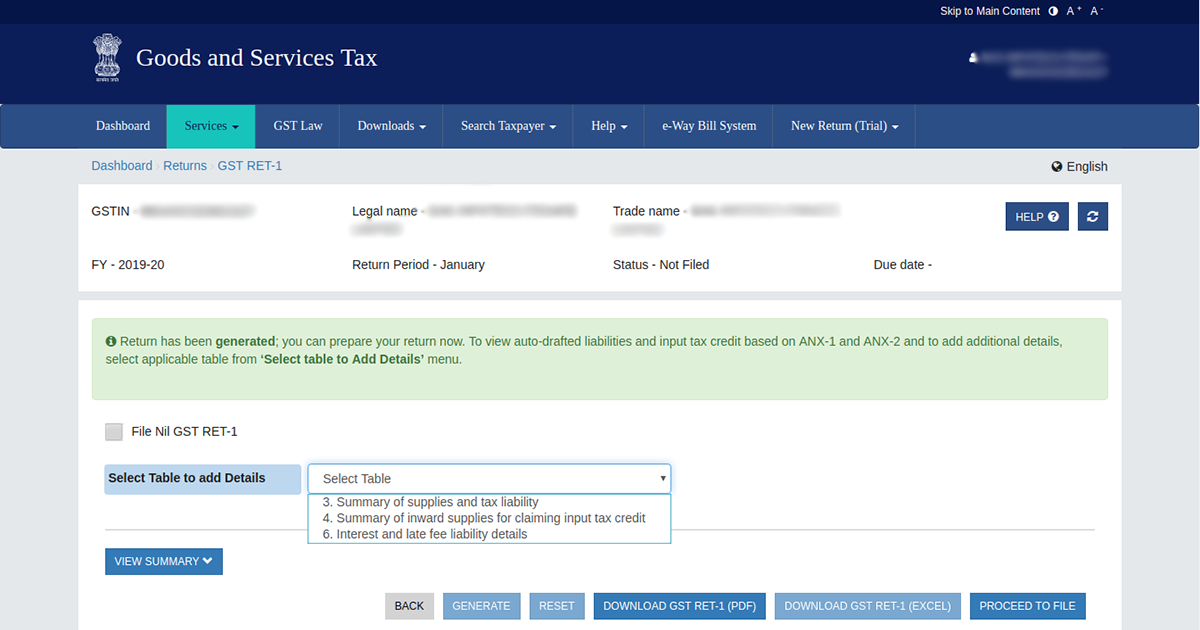Click the Government of India emblem logo
Screen dimensions: 1200x630
coord(106,57)
